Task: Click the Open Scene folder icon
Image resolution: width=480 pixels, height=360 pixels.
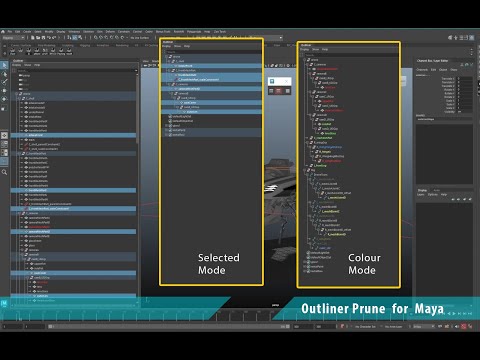Action: tap(38, 38)
